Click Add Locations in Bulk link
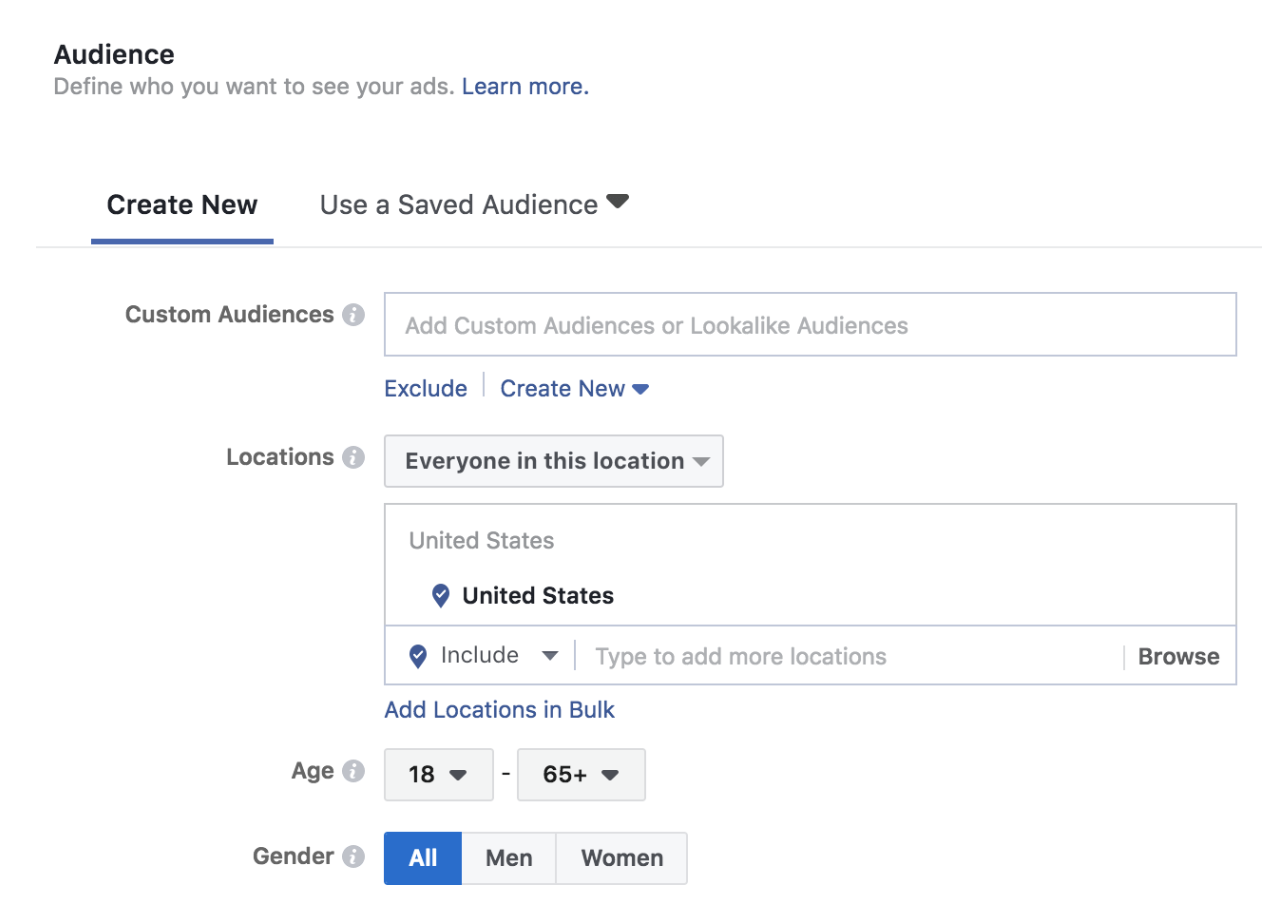This screenshot has height=922, width=1288. (x=500, y=710)
